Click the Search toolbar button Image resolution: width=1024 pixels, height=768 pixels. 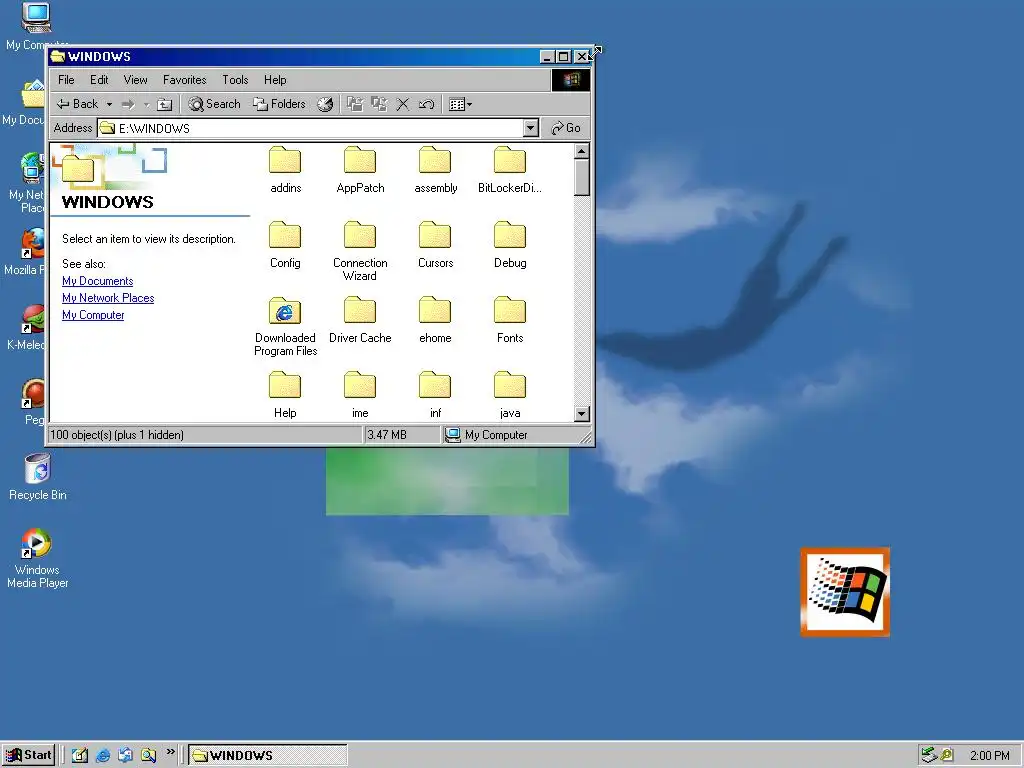tap(214, 104)
